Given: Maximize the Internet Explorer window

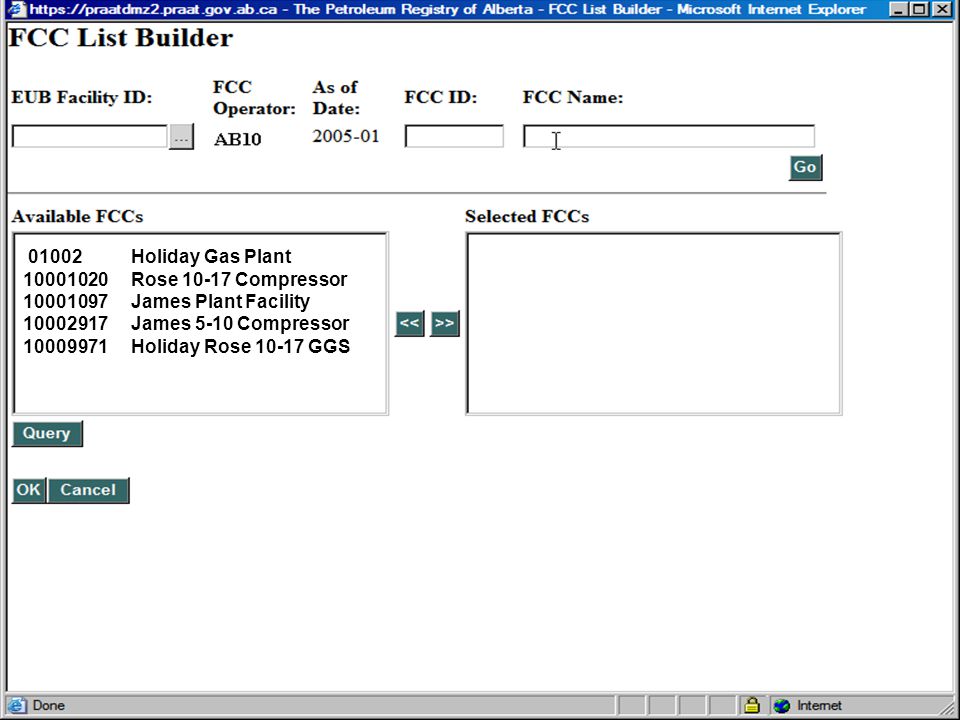Looking at the screenshot, I should tap(919, 9).
